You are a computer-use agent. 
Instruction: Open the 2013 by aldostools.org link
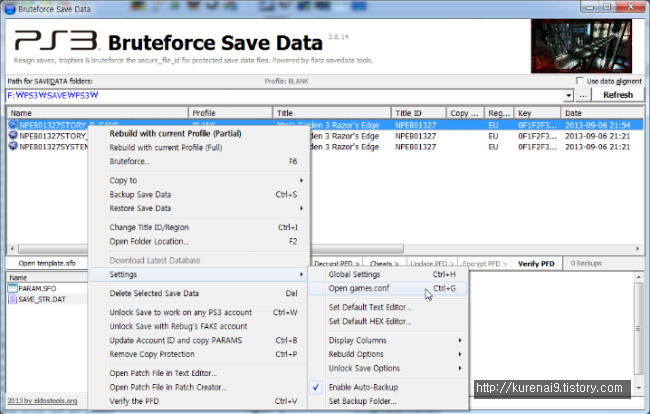click(42, 401)
